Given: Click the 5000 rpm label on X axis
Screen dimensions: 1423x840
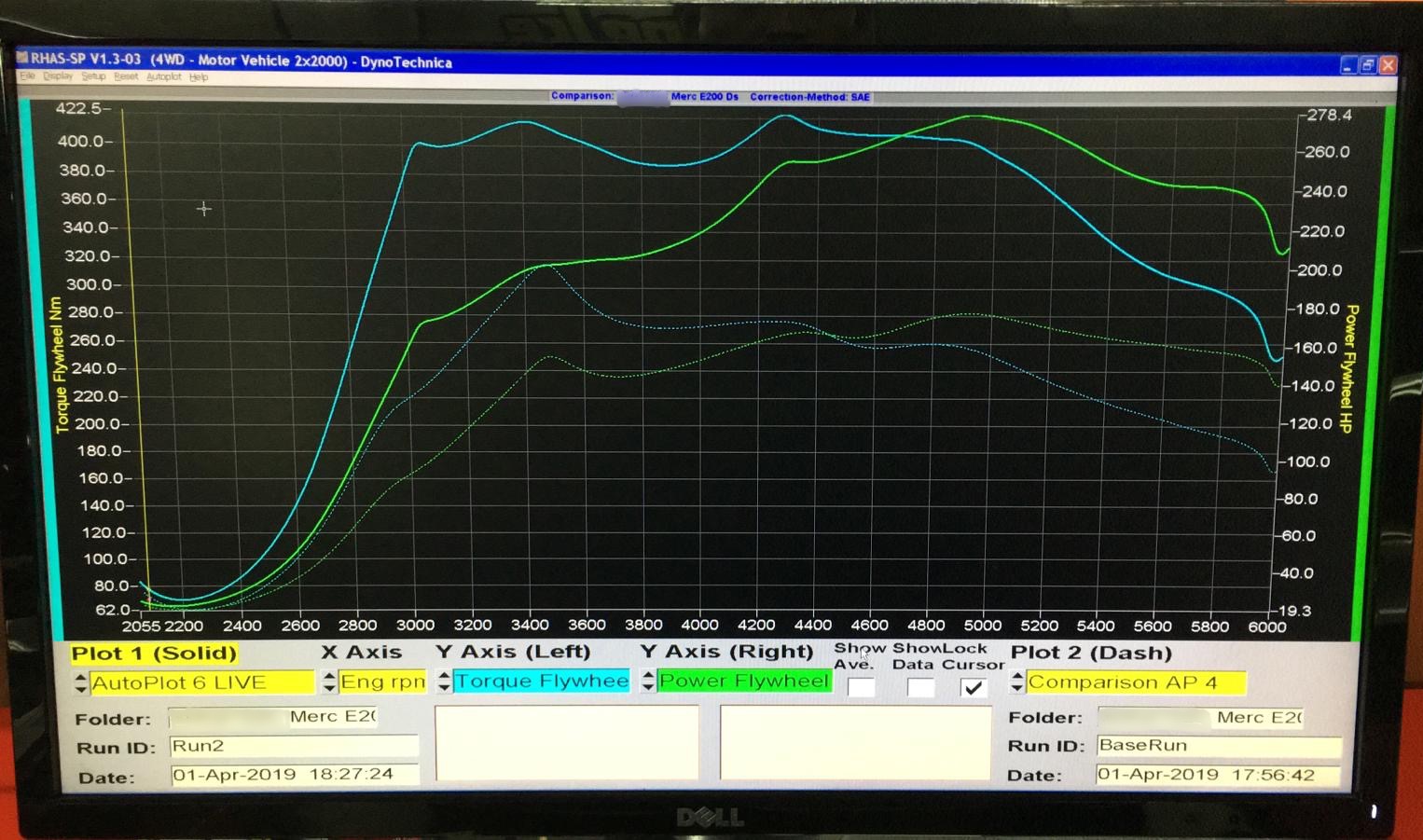Looking at the screenshot, I should point(983,626).
